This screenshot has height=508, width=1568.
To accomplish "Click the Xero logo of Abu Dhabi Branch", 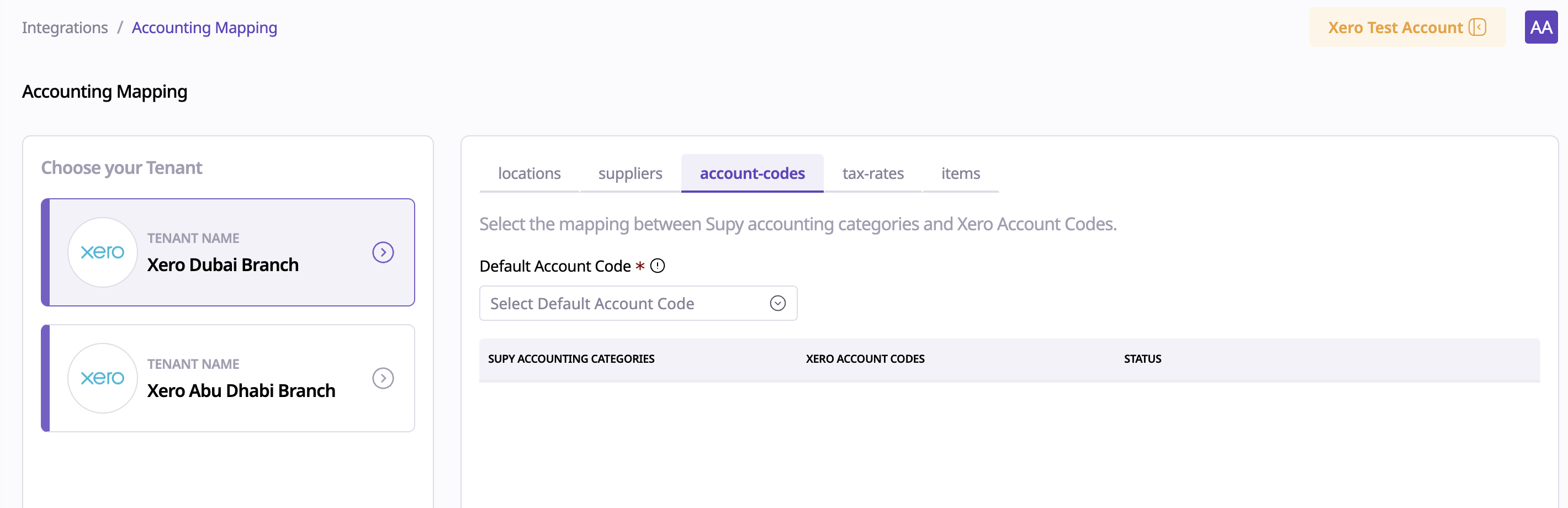I will coord(102,378).
